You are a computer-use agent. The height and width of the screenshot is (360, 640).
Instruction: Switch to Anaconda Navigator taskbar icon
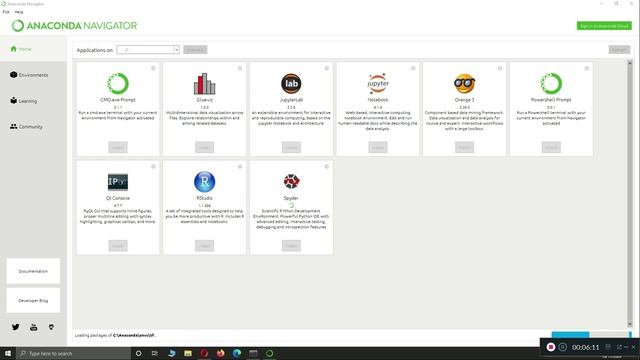269,353
